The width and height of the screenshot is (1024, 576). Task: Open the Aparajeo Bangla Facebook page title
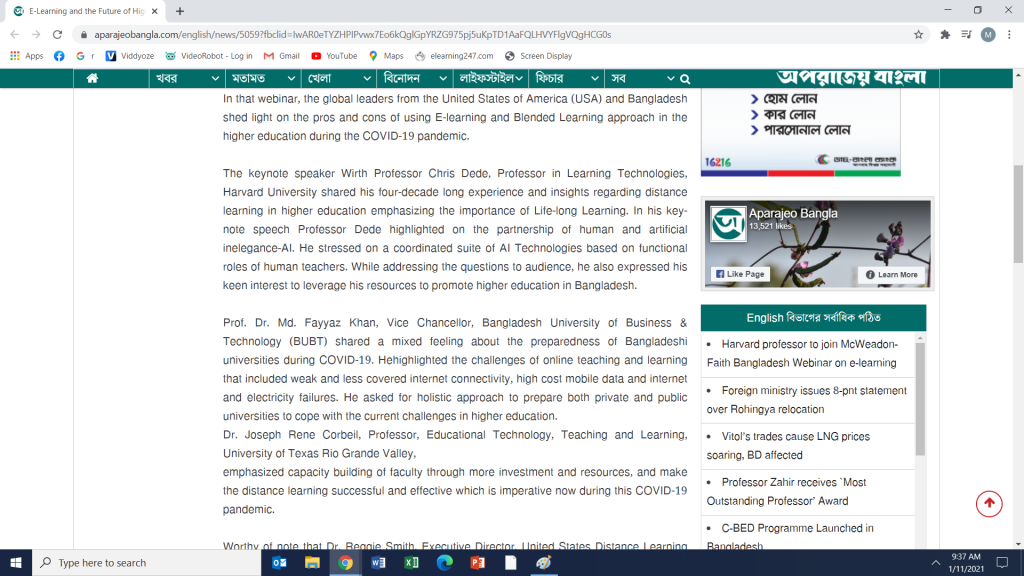pyautogui.click(x=793, y=214)
